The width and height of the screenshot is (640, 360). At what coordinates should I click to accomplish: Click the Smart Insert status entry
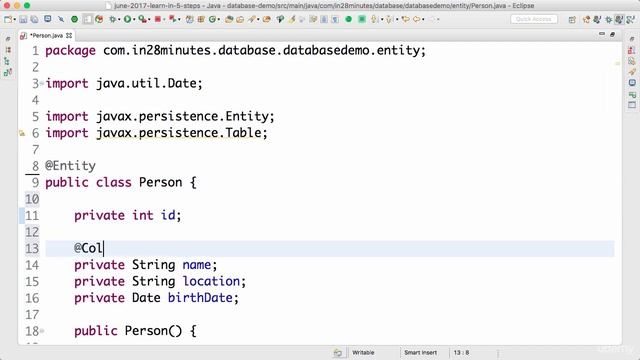(x=420, y=352)
